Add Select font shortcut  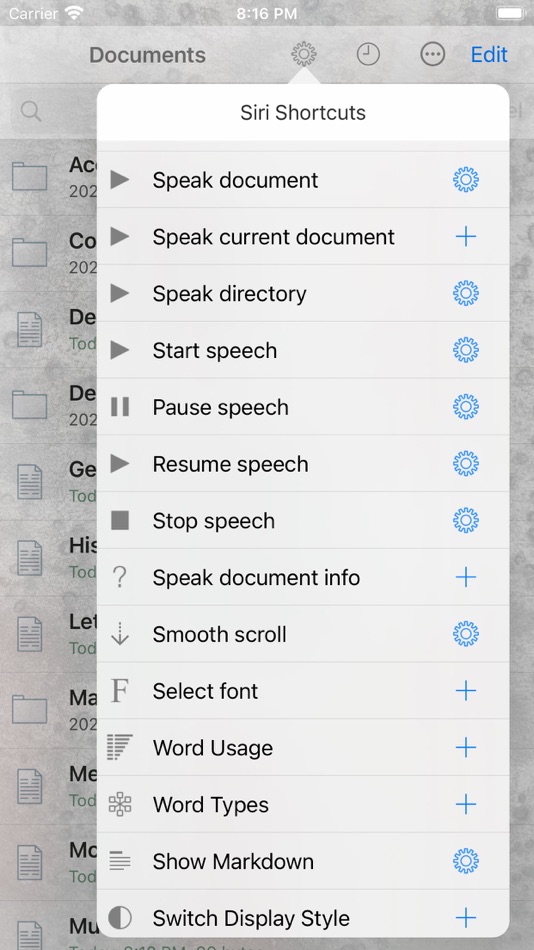(466, 691)
